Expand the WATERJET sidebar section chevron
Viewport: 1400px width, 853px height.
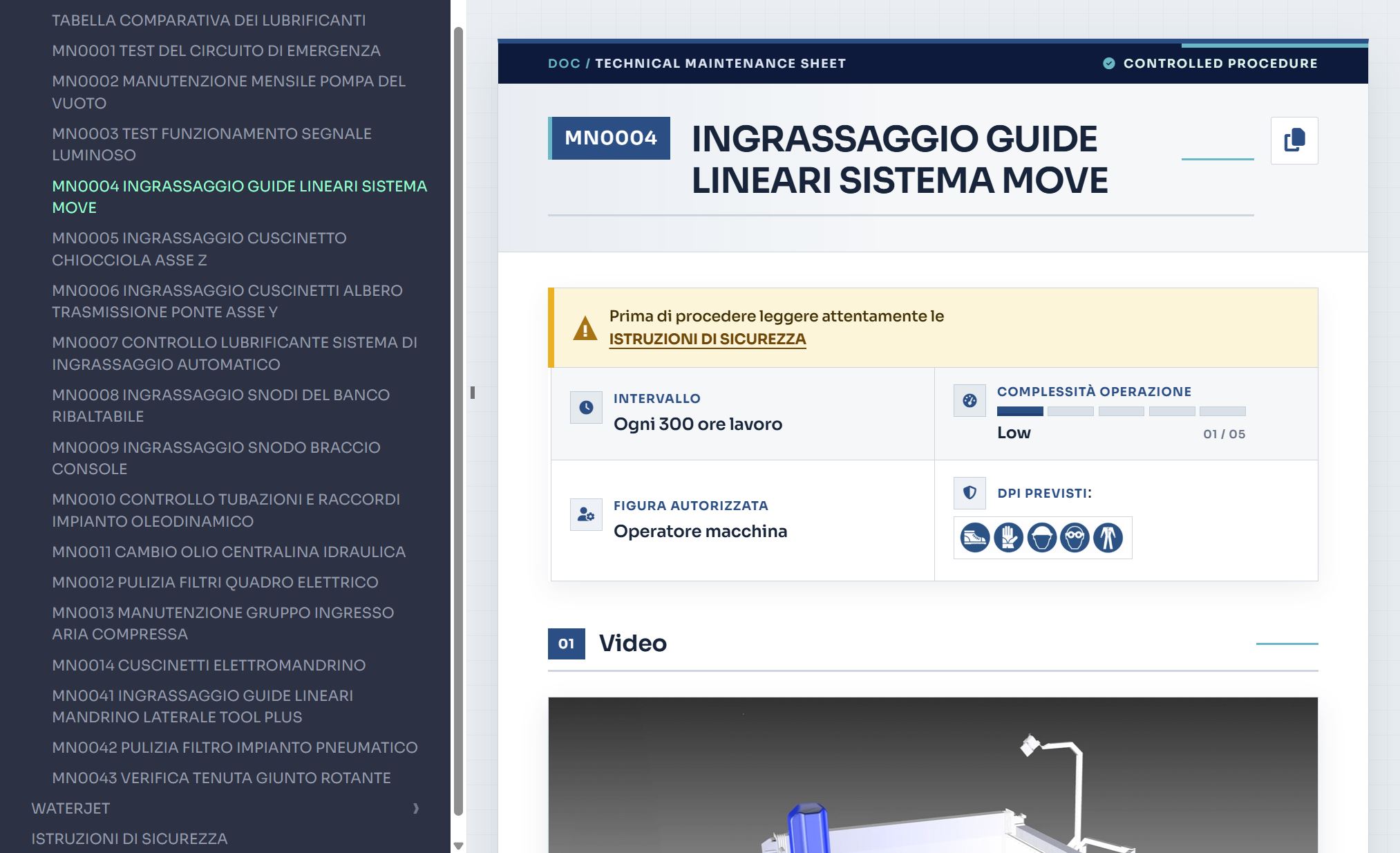[416, 808]
